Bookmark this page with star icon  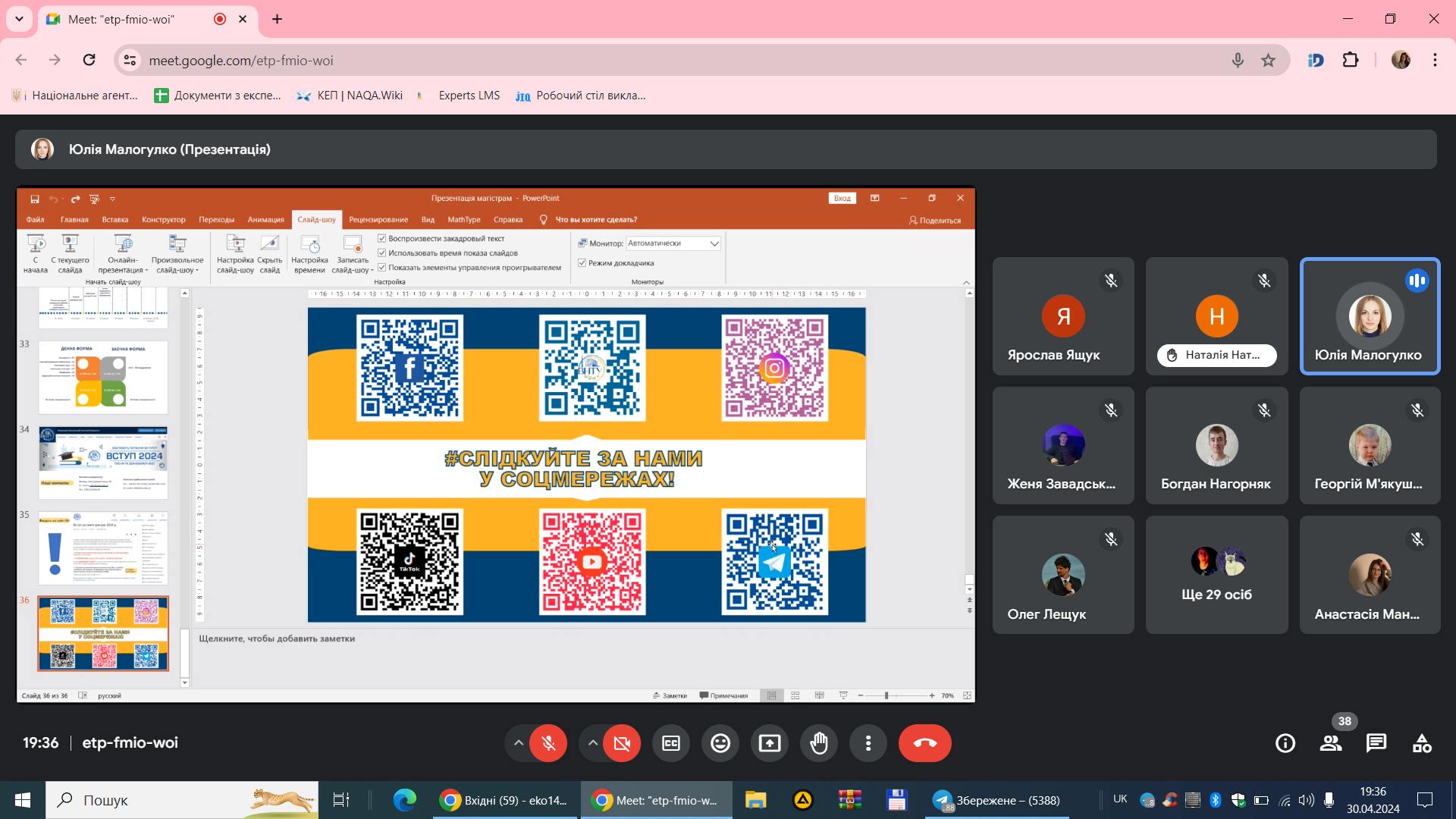tap(1268, 60)
